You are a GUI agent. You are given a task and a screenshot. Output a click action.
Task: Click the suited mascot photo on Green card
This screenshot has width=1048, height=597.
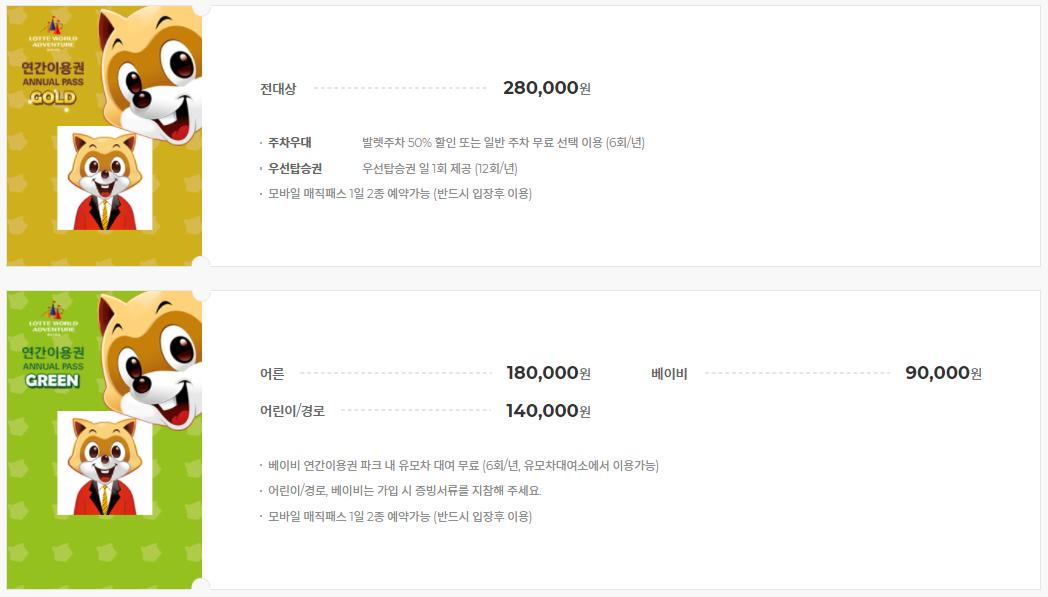click(x=104, y=463)
